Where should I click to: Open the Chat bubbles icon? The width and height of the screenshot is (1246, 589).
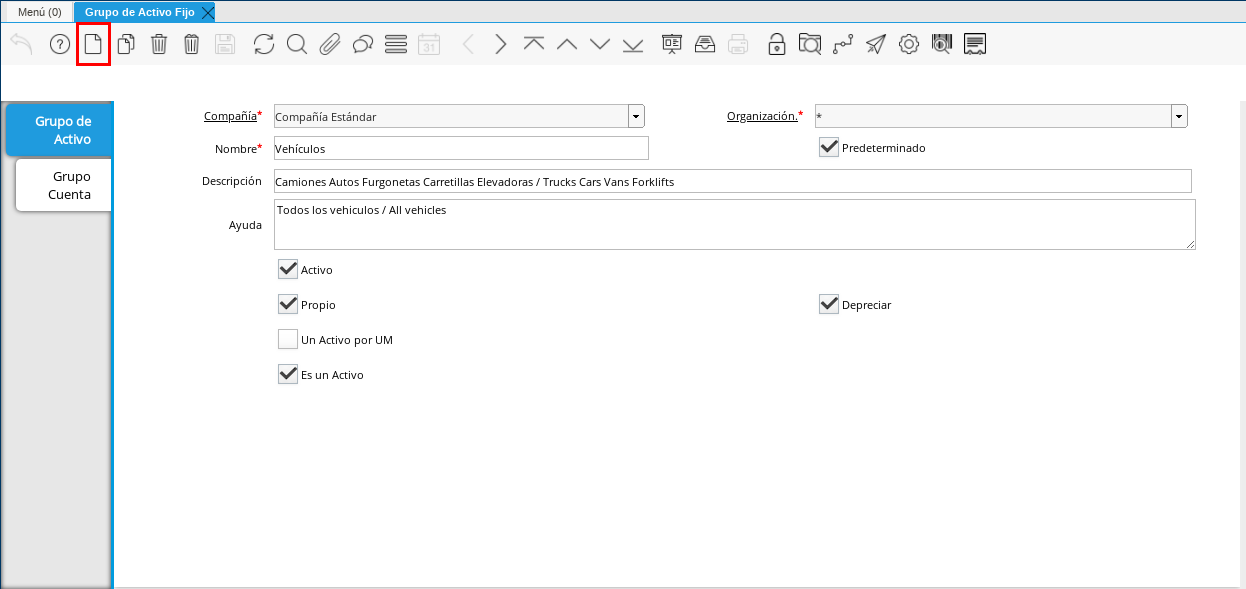pyautogui.click(x=363, y=44)
